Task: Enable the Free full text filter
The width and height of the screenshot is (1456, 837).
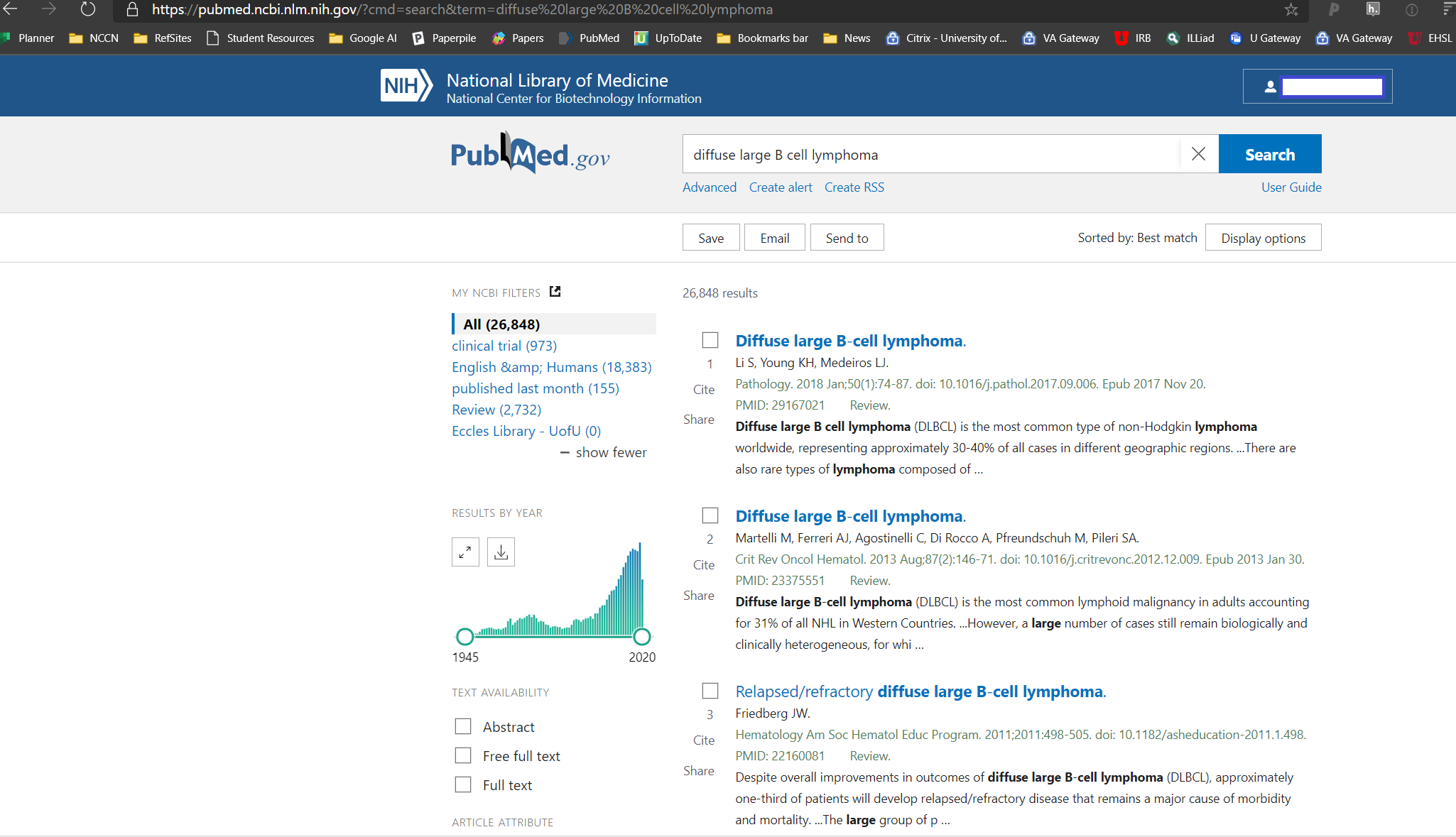Action: coord(463,755)
